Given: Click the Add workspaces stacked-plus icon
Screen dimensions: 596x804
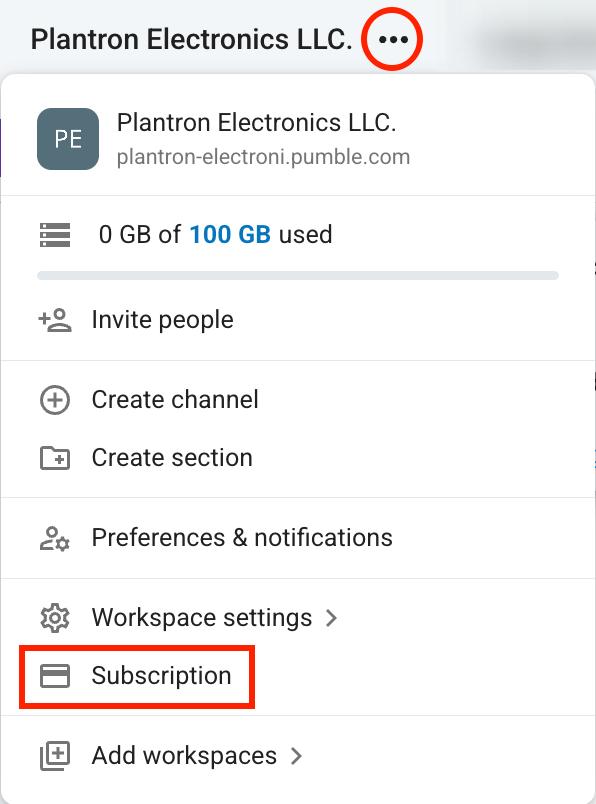Looking at the screenshot, I should pos(55,756).
